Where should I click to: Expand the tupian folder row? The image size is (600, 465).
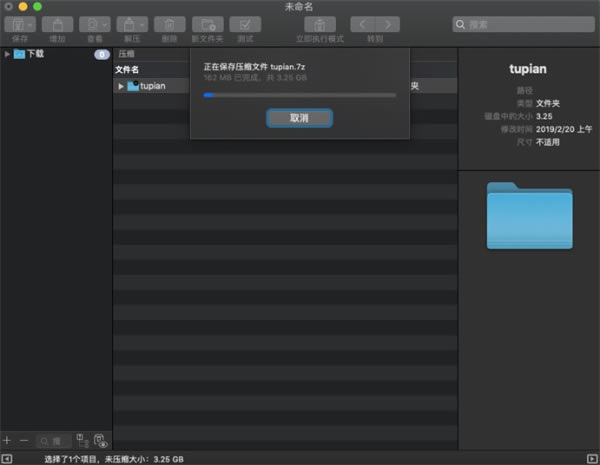click(121, 86)
